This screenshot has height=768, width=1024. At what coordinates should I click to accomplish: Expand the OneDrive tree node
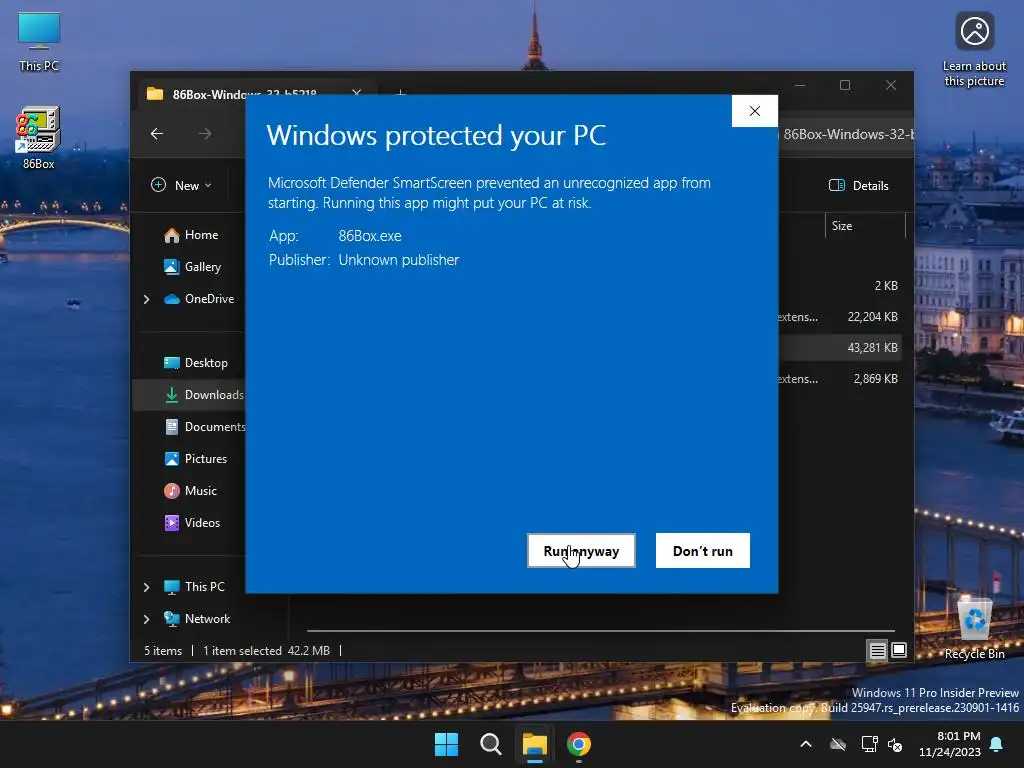coord(146,299)
